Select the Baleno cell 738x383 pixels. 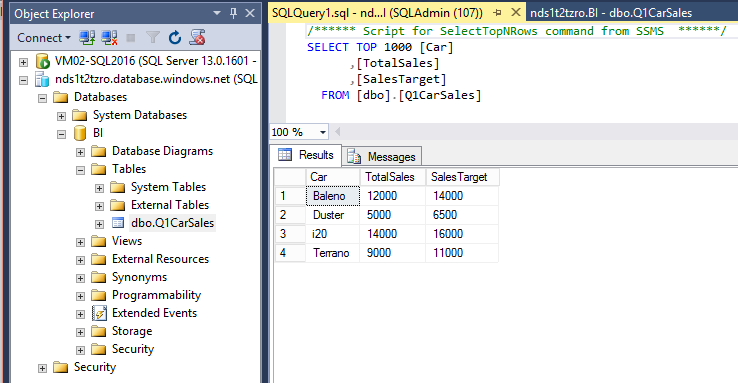(333, 196)
